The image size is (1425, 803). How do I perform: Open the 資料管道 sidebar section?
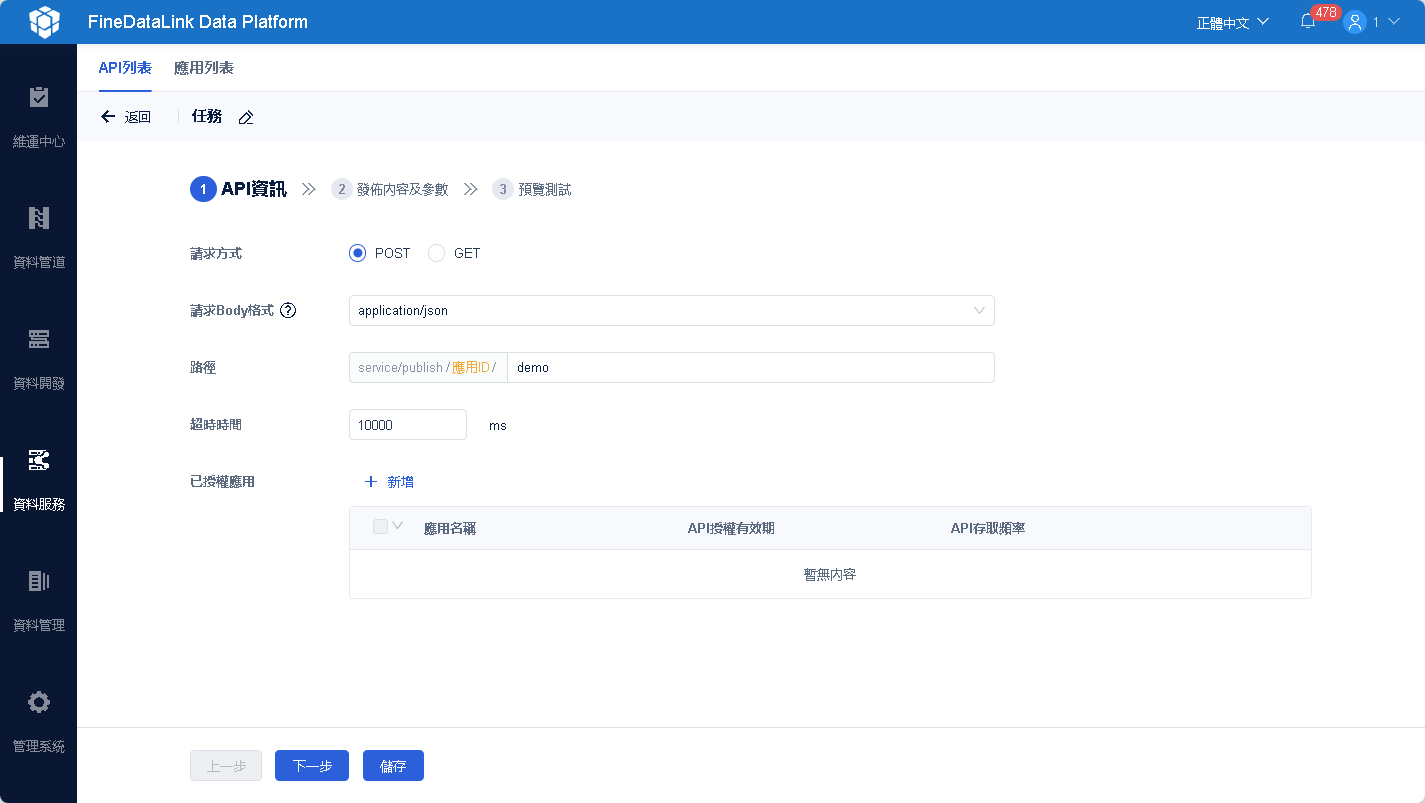(x=38, y=239)
